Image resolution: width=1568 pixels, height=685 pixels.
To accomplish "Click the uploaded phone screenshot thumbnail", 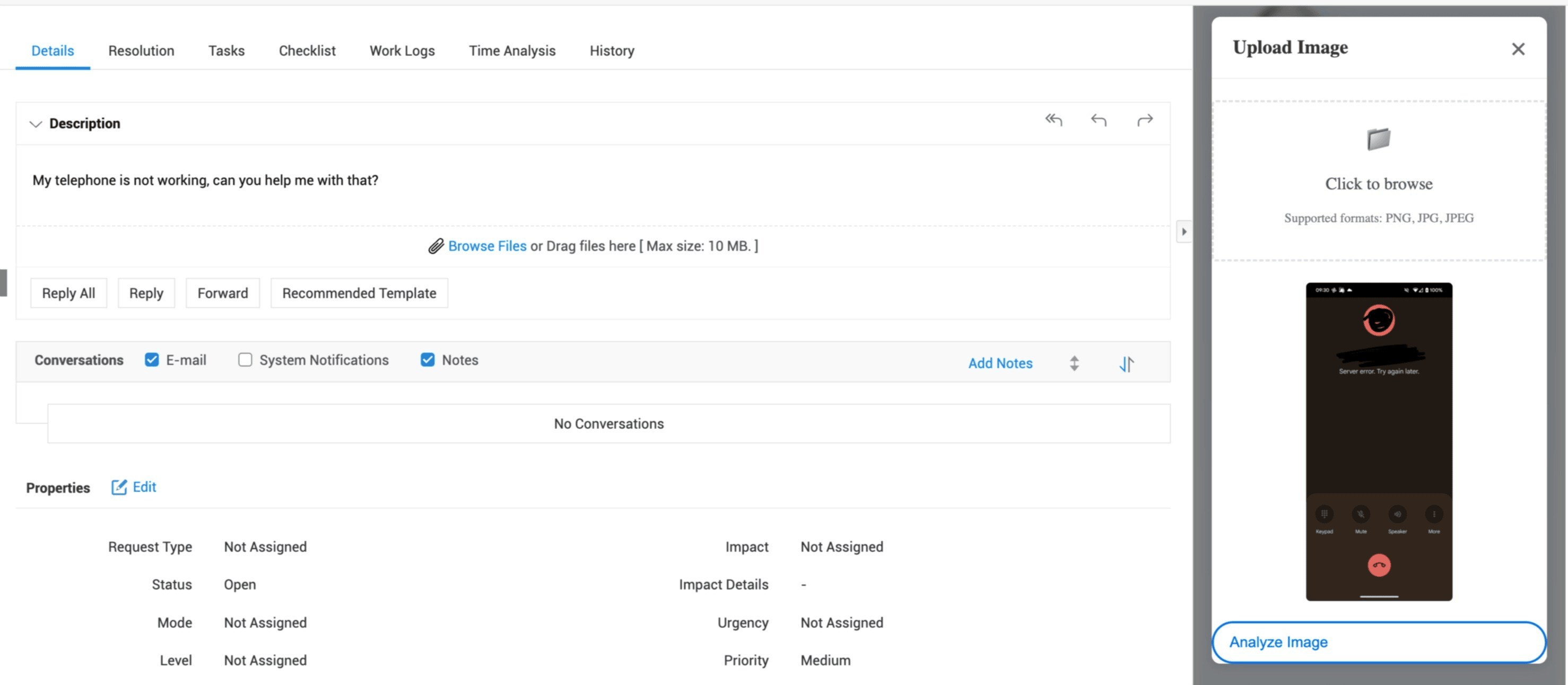I will tap(1378, 441).
